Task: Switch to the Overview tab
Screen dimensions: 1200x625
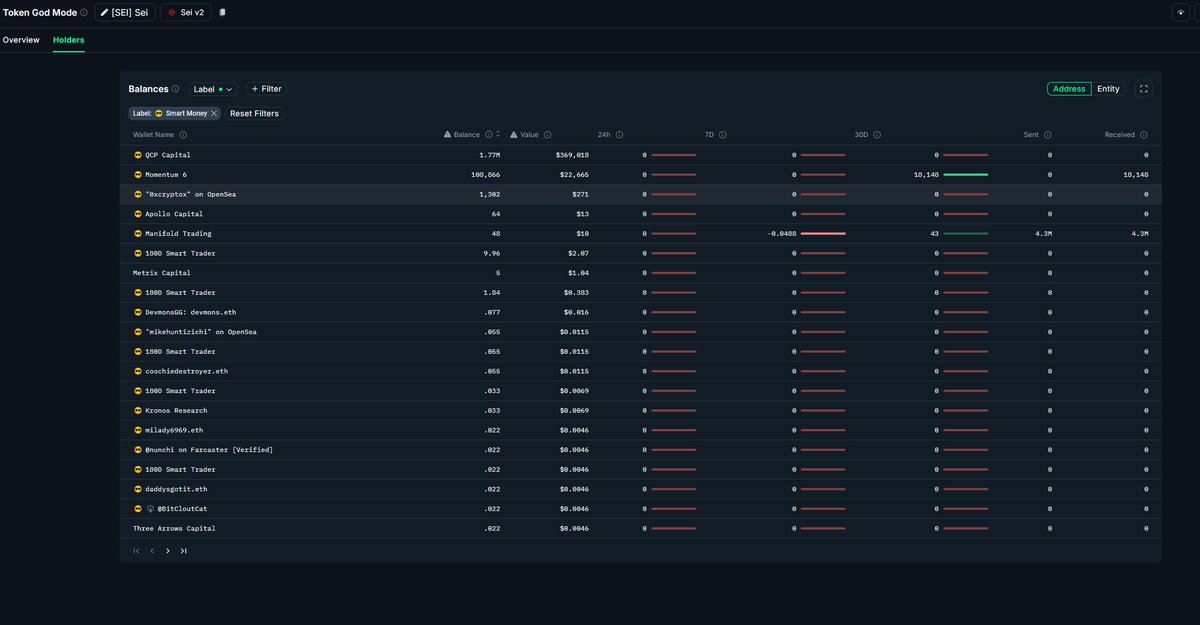Action: click(21, 40)
